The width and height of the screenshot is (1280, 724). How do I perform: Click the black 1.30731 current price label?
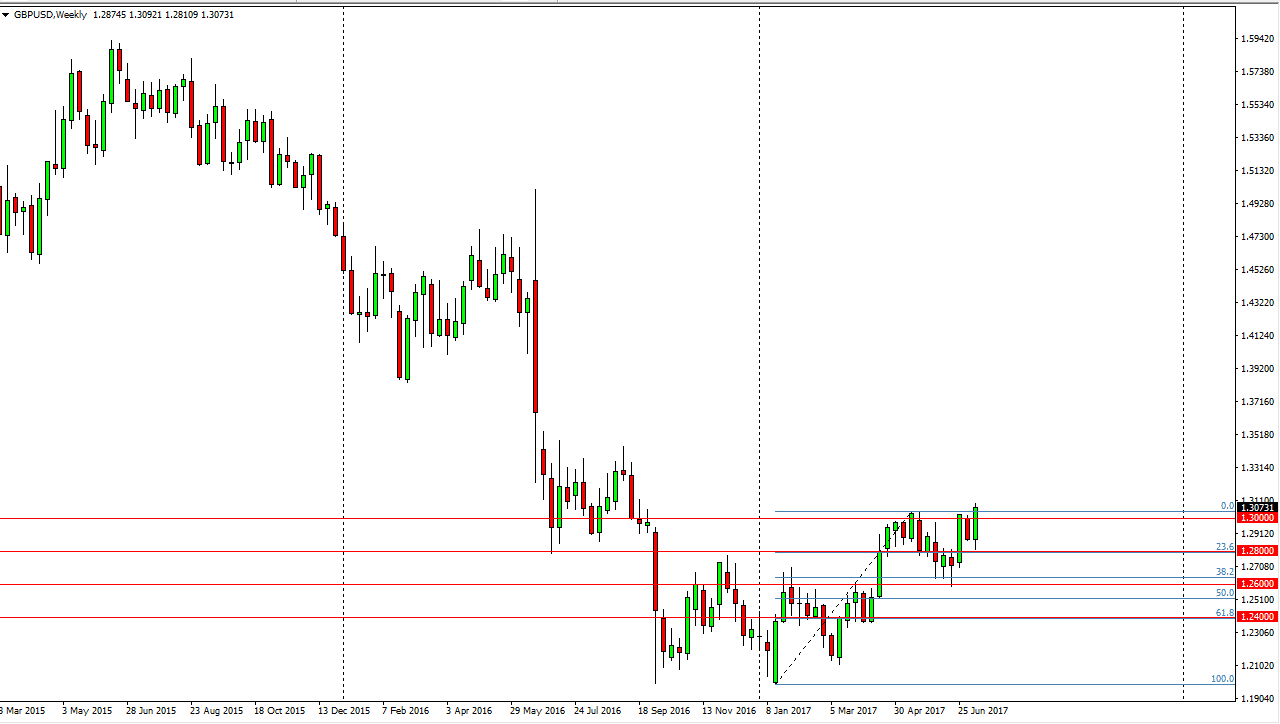pos(1257,508)
